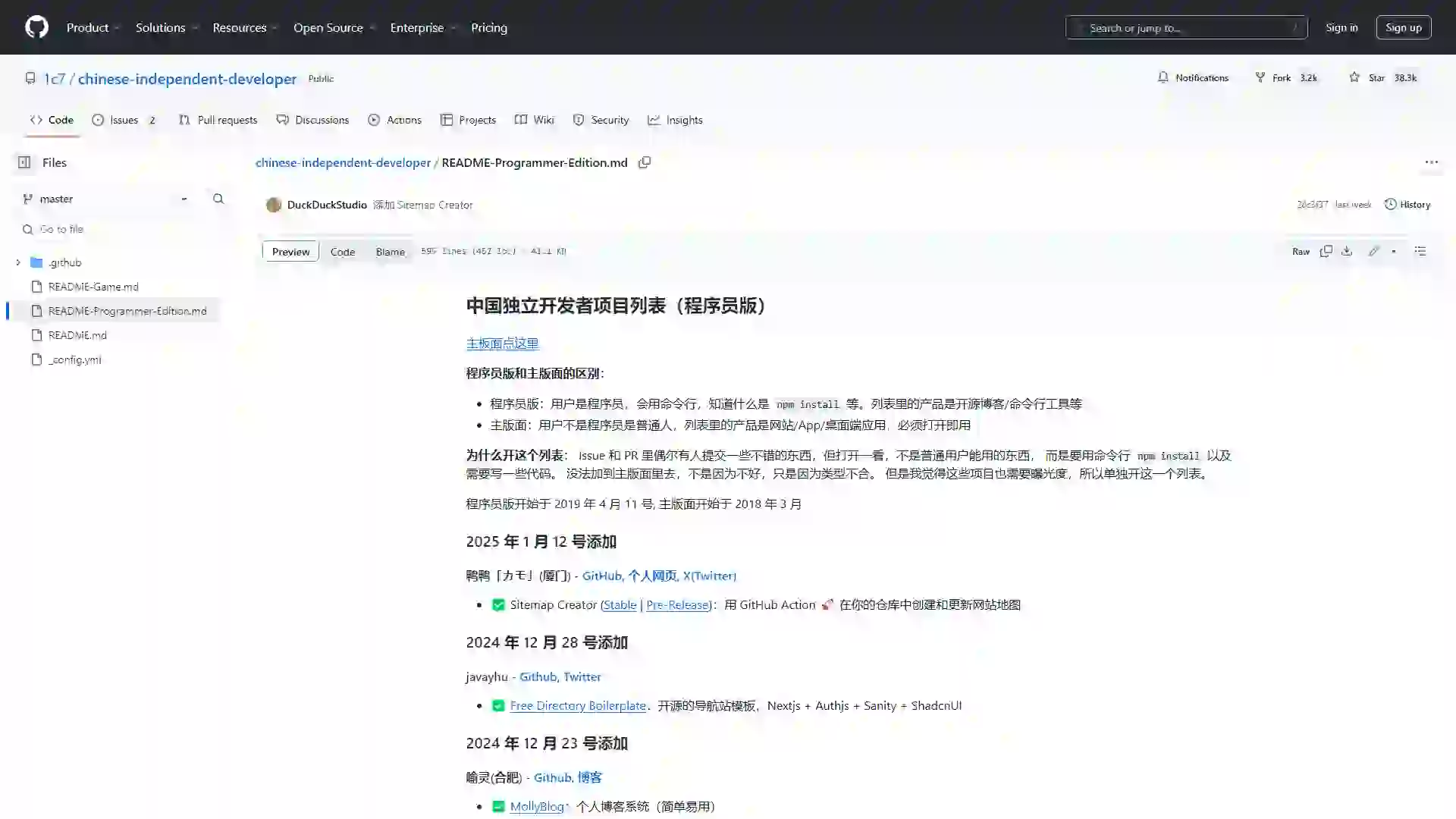
Task: Click the Sign up button
Action: pos(1404,27)
